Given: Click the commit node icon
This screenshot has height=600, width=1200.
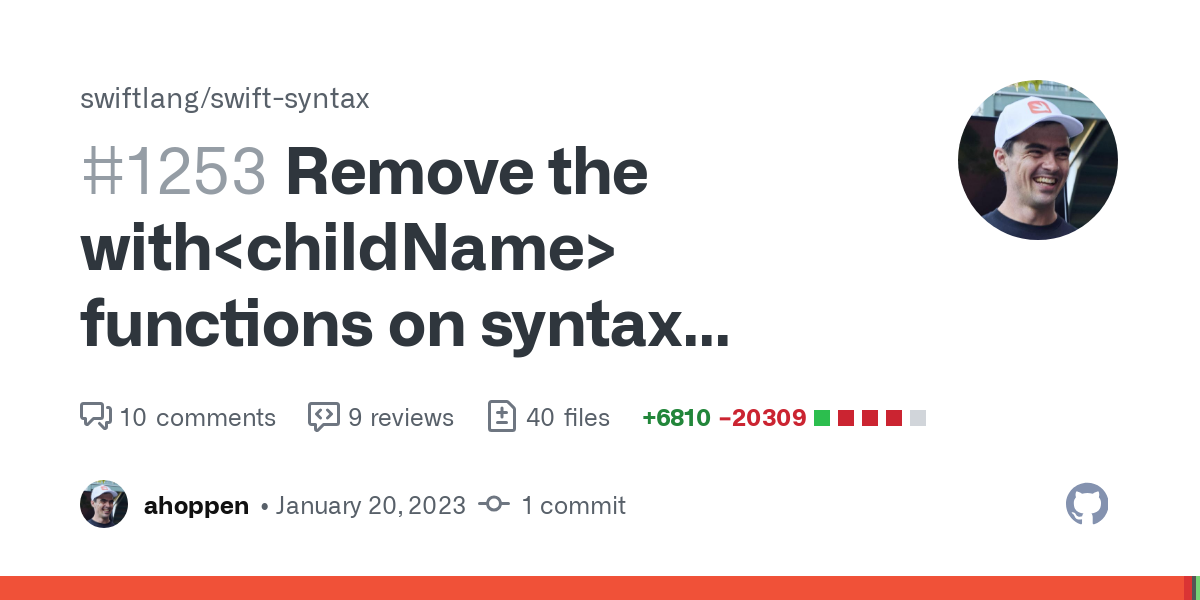Looking at the screenshot, I should click(x=494, y=505).
